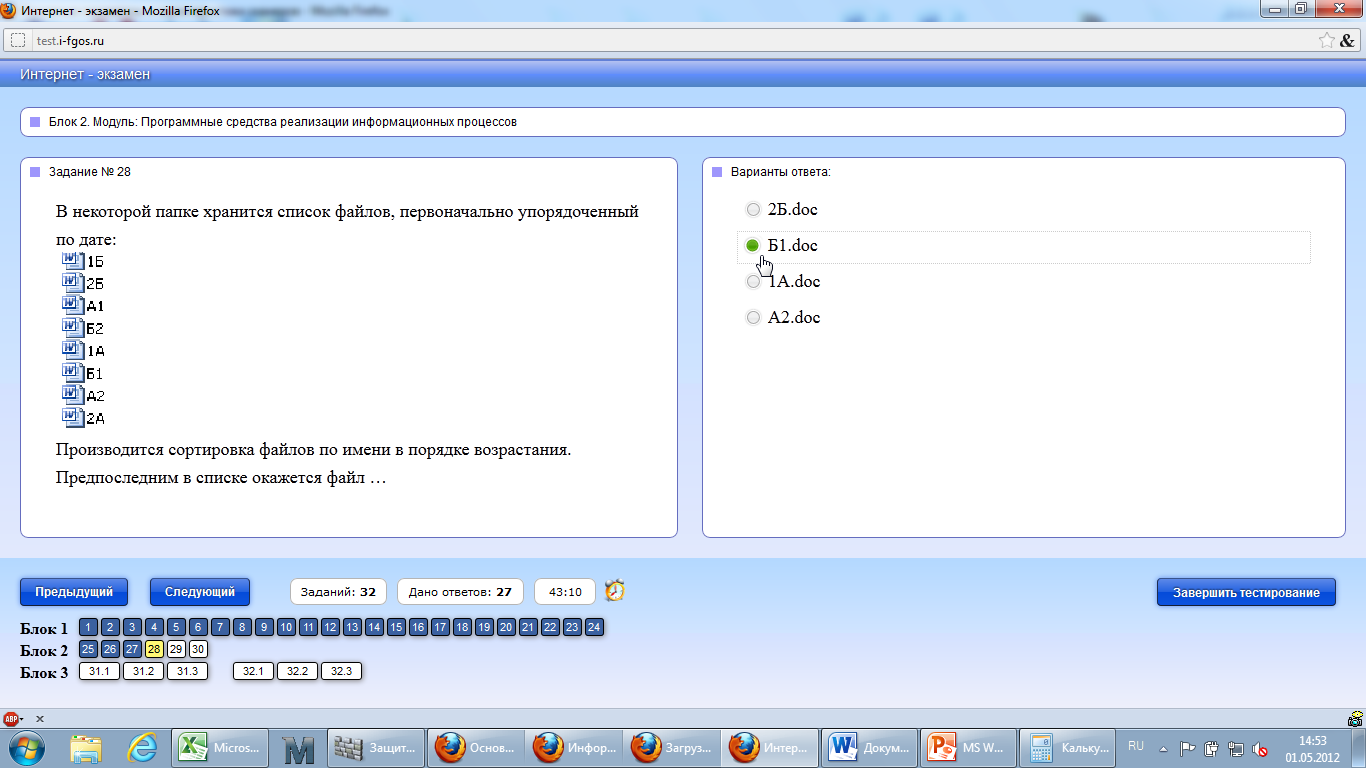The height and width of the screenshot is (768, 1366).
Task: Open unanswered question 30
Action: click(199, 649)
